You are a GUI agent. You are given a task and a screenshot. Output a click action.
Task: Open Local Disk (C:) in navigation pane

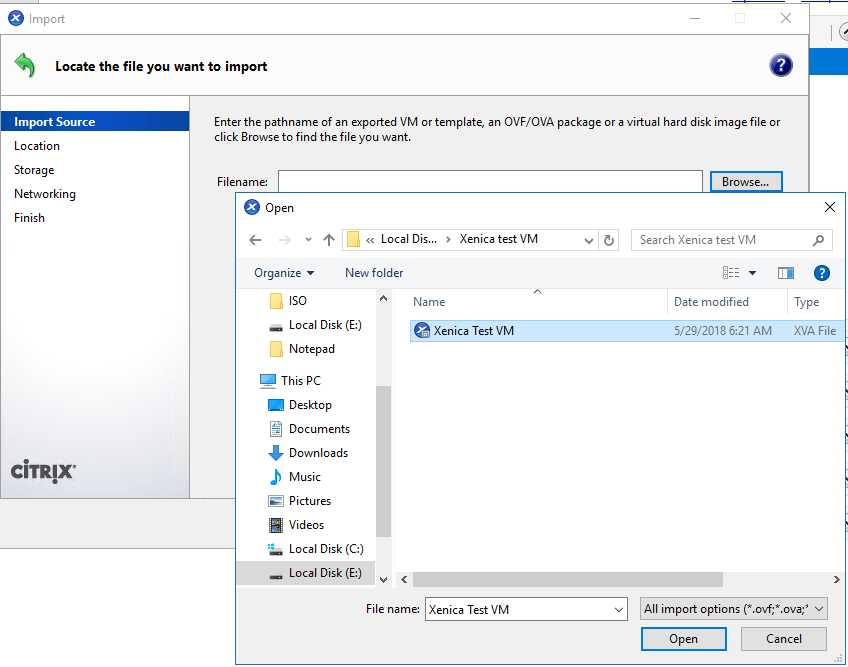click(326, 549)
